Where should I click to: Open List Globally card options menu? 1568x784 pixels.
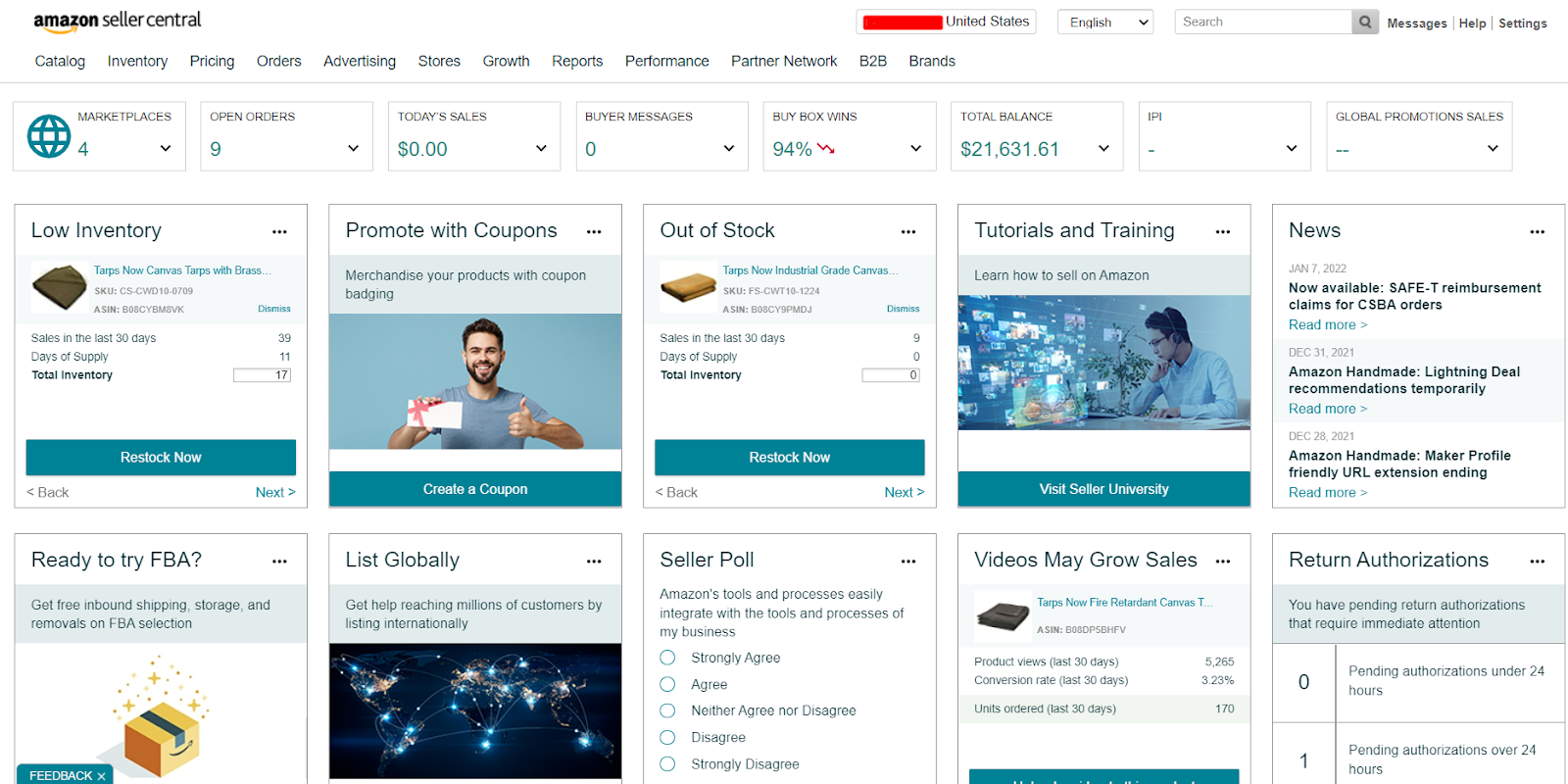[594, 562]
